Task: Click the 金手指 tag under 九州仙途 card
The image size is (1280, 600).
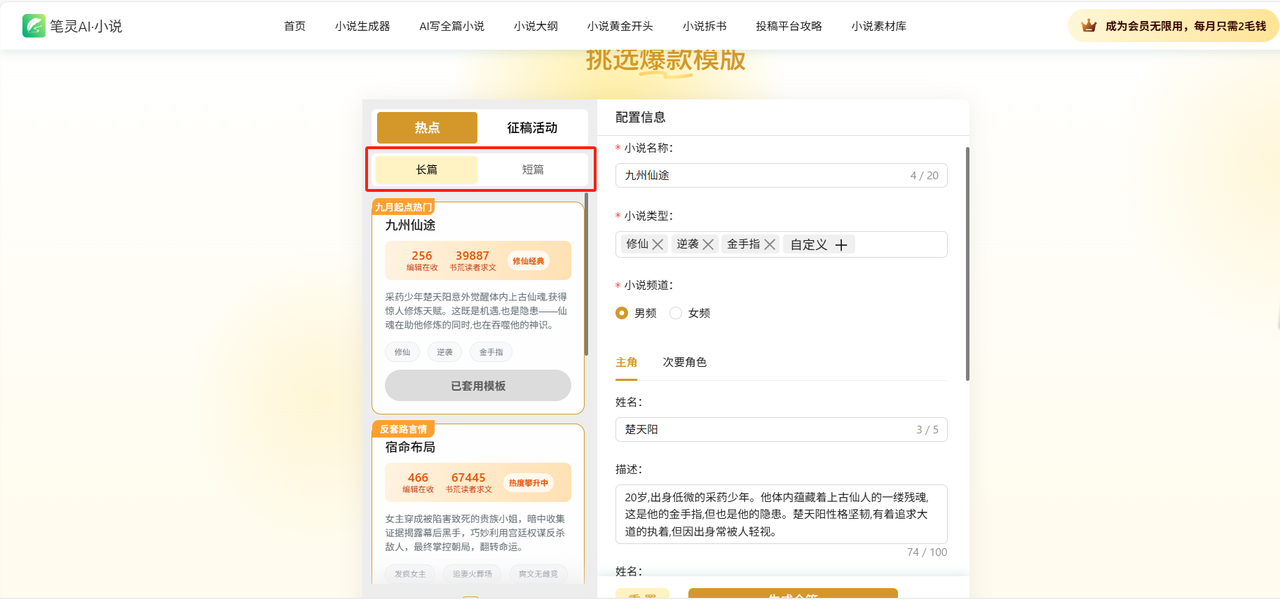Action: pyautogui.click(x=491, y=352)
